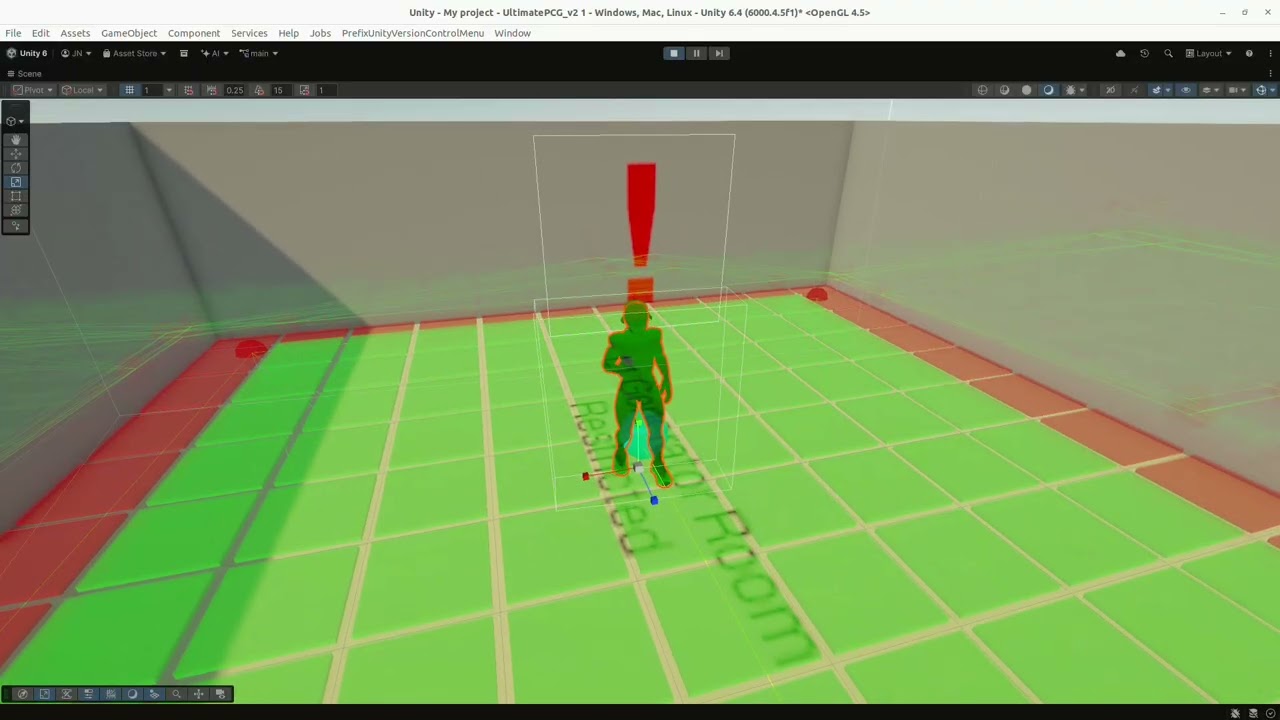1280x720 pixels.
Task: Click the last icon in bottom overlay toolbar
Action: pyautogui.click(x=220, y=694)
